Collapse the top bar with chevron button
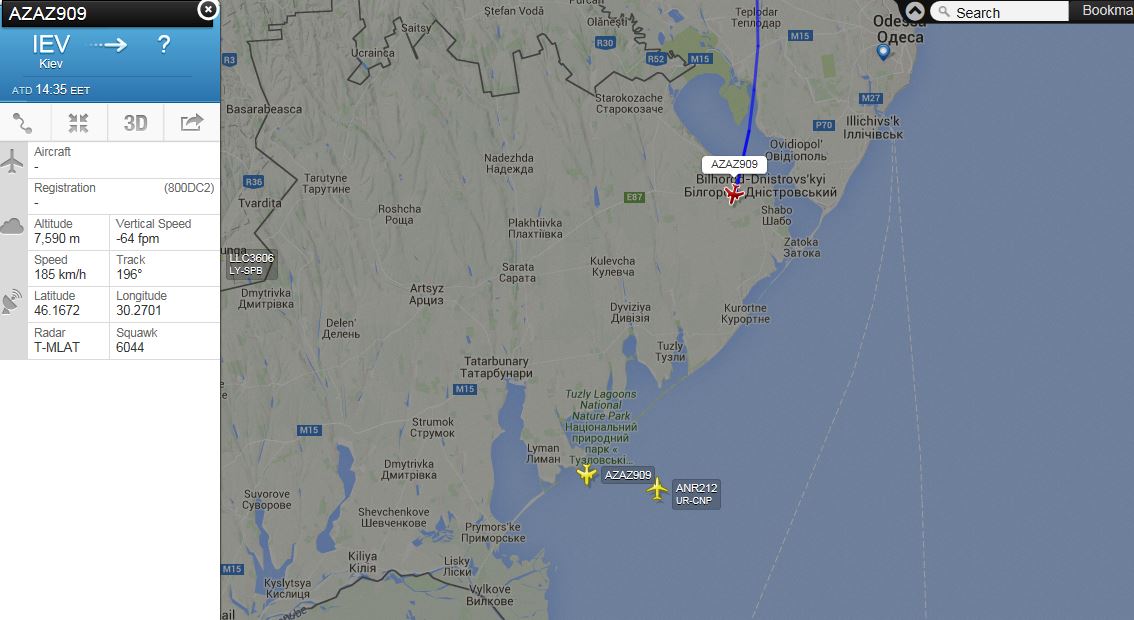The image size is (1134, 620). pyautogui.click(x=915, y=11)
